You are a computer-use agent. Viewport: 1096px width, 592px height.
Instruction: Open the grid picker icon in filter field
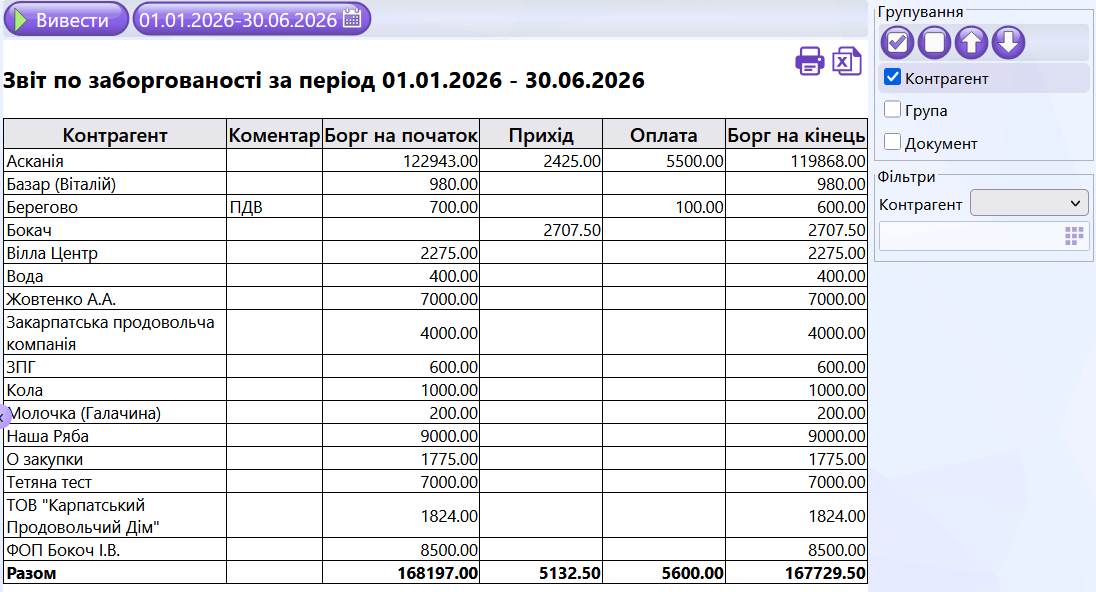pyautogui.click(x=1074, y=236)
